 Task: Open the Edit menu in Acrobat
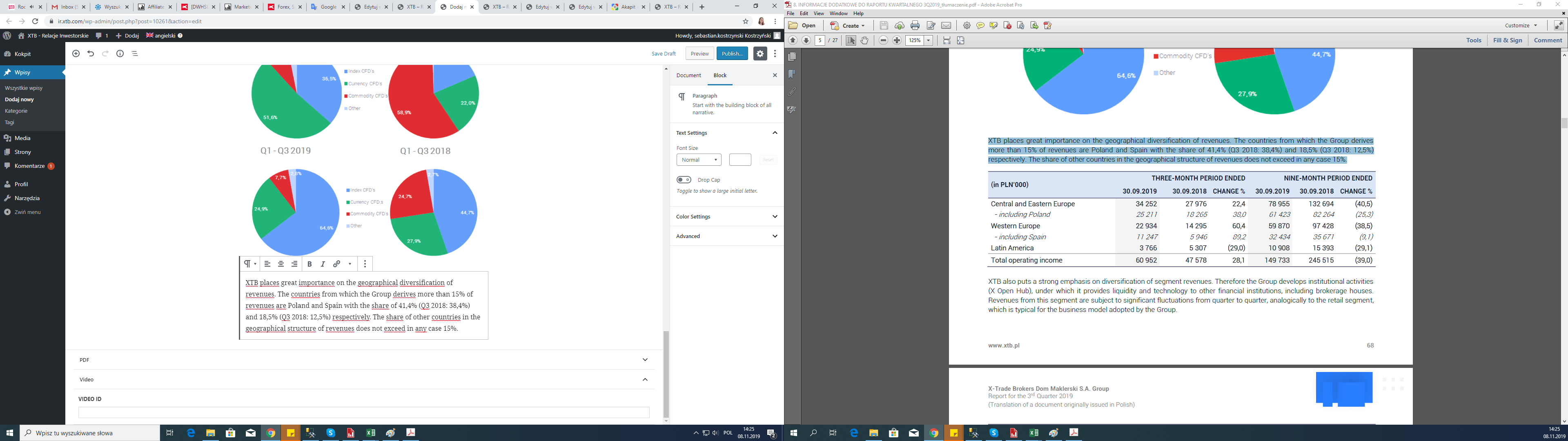click(x=804, y=13)
